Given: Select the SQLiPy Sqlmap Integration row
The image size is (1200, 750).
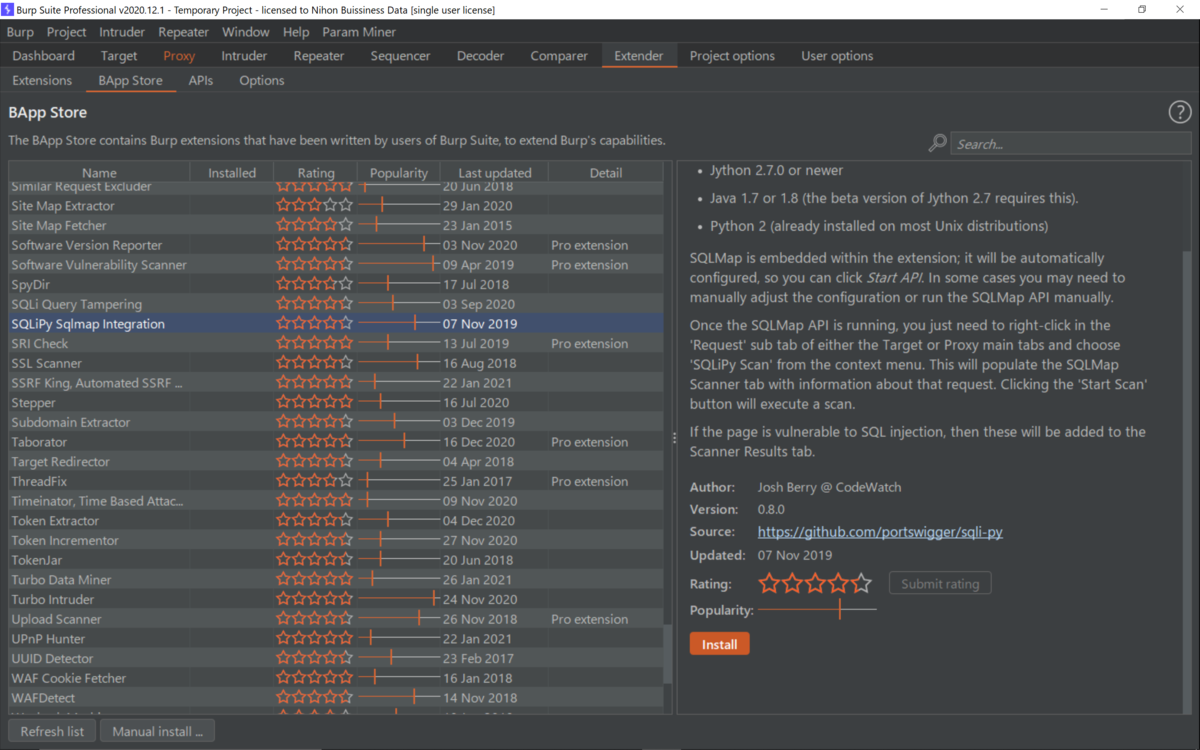Looking at the screenshot, I should coord(336,324).
